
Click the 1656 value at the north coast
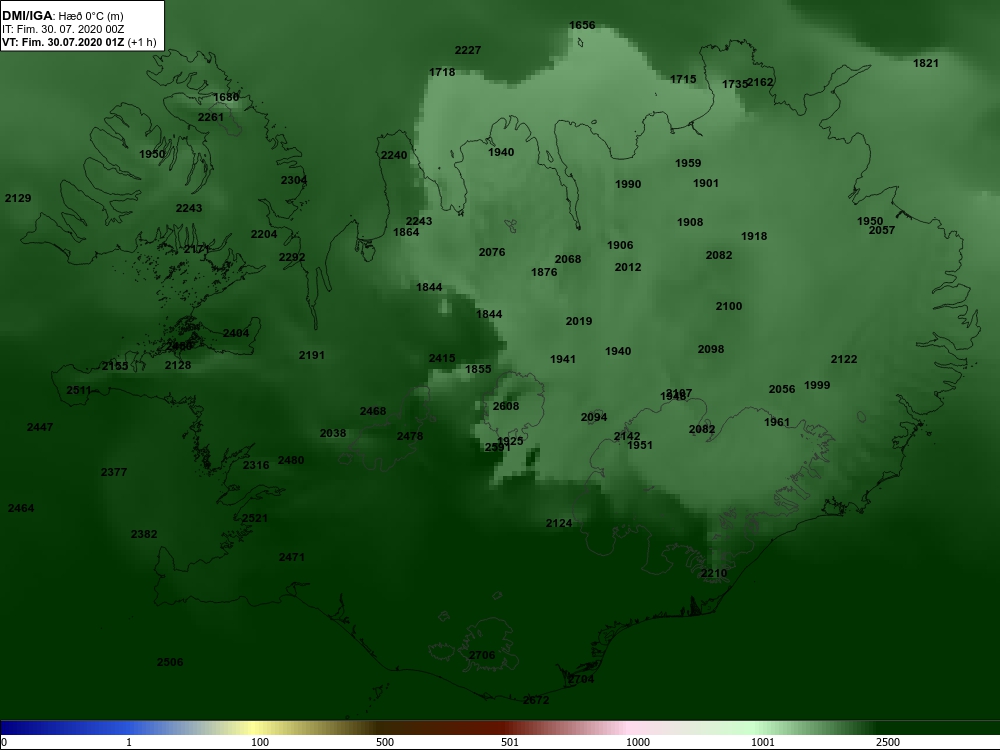pyautogui.click(x=582, y=26)
